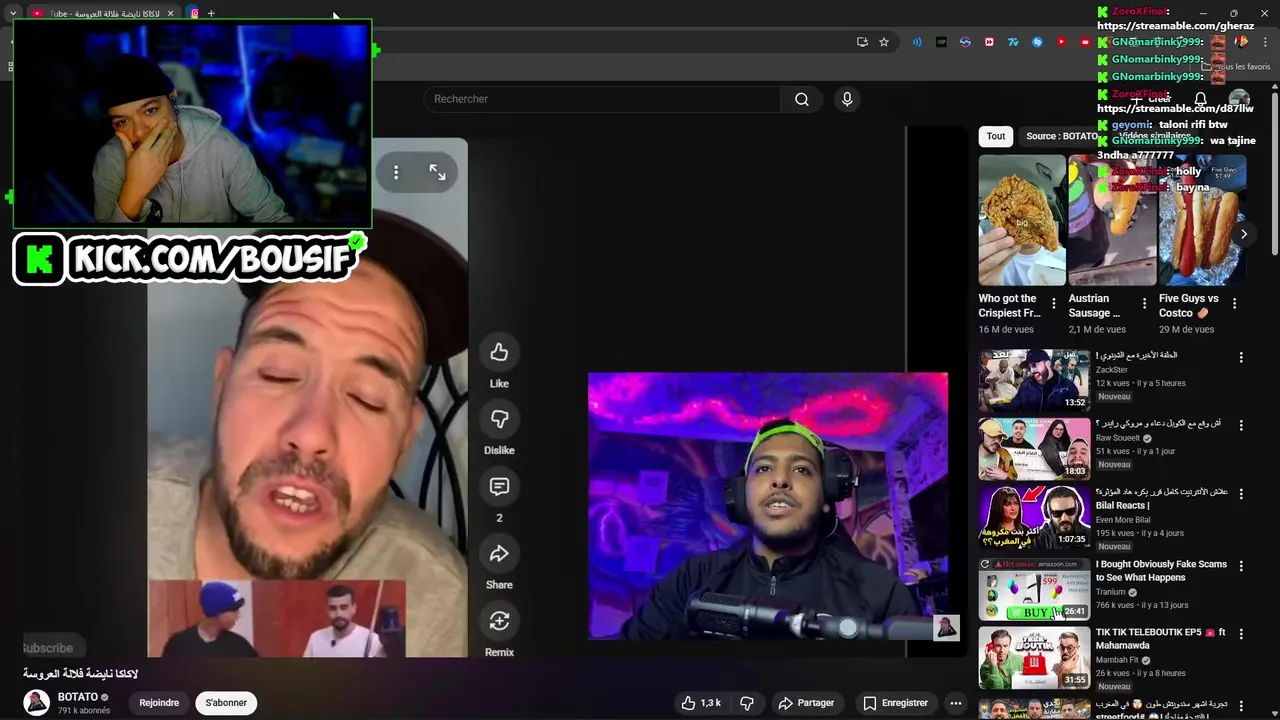Close the YouTube browser tab

tap(170, 13)
